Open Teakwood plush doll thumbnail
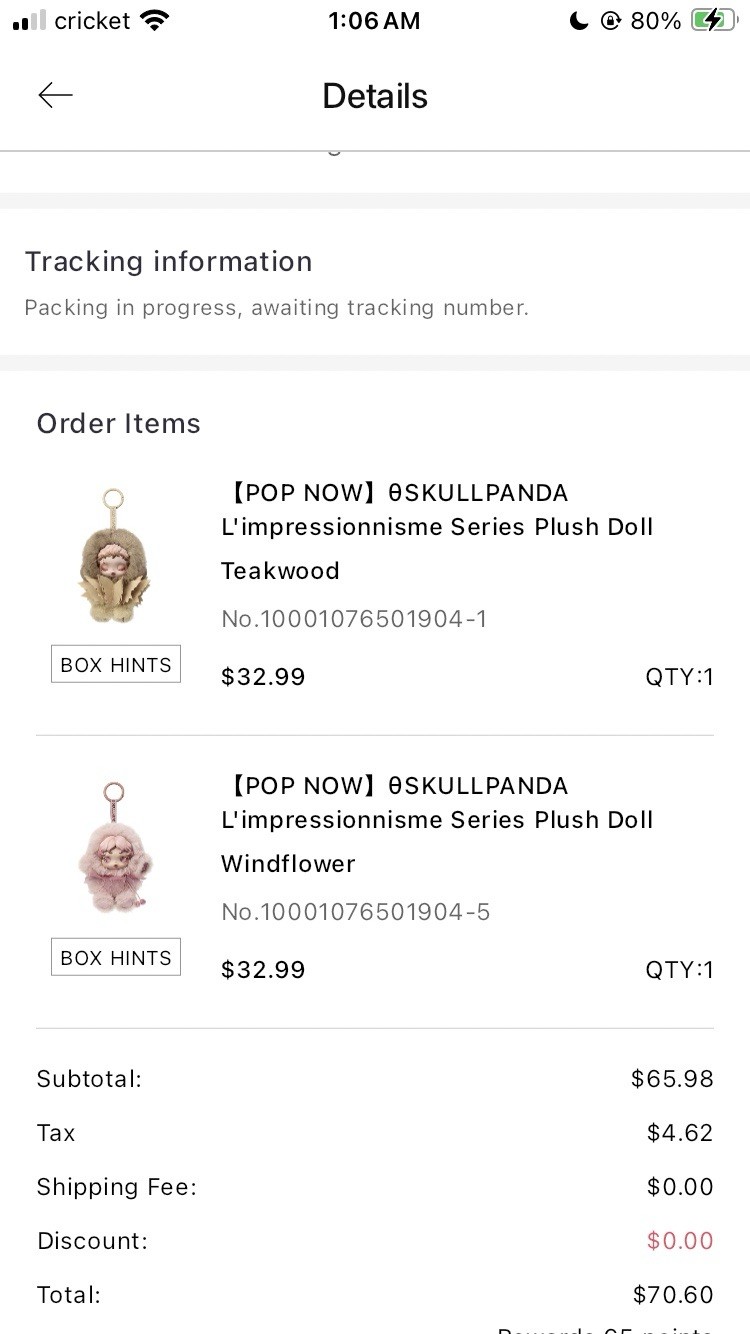 click(x=114, y=555)
